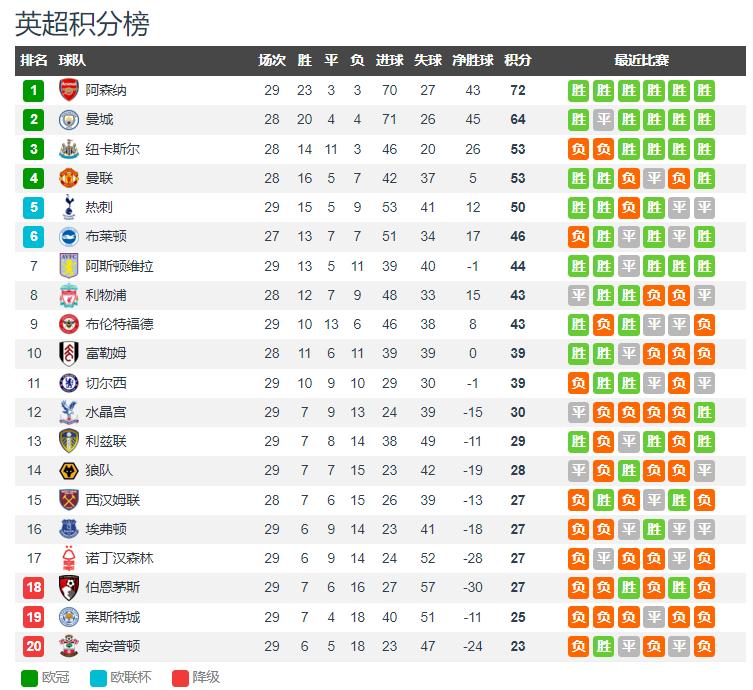Viewport: 753px width, 690px height.
Task: Sort table by 净胜球 column header
Action: coord(473,61)
